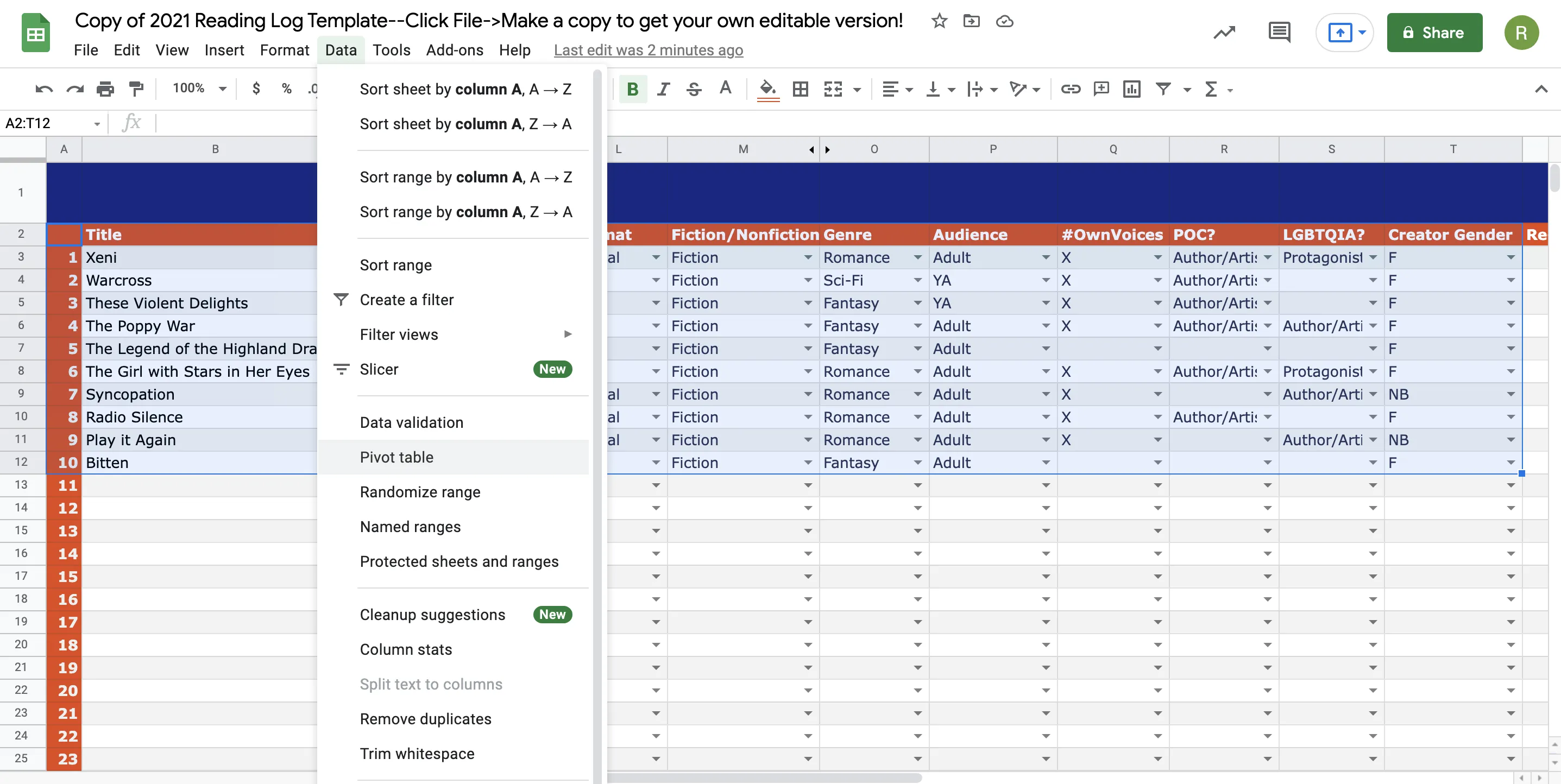This screenshot has width=1561, height=784.
Task: Choose Pivot table from Data menu
Action: 396,457
